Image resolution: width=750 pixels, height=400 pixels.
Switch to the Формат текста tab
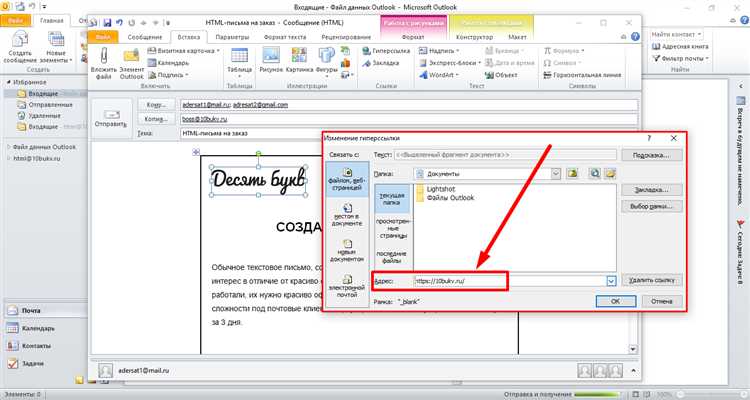click(x=285, y=37)
